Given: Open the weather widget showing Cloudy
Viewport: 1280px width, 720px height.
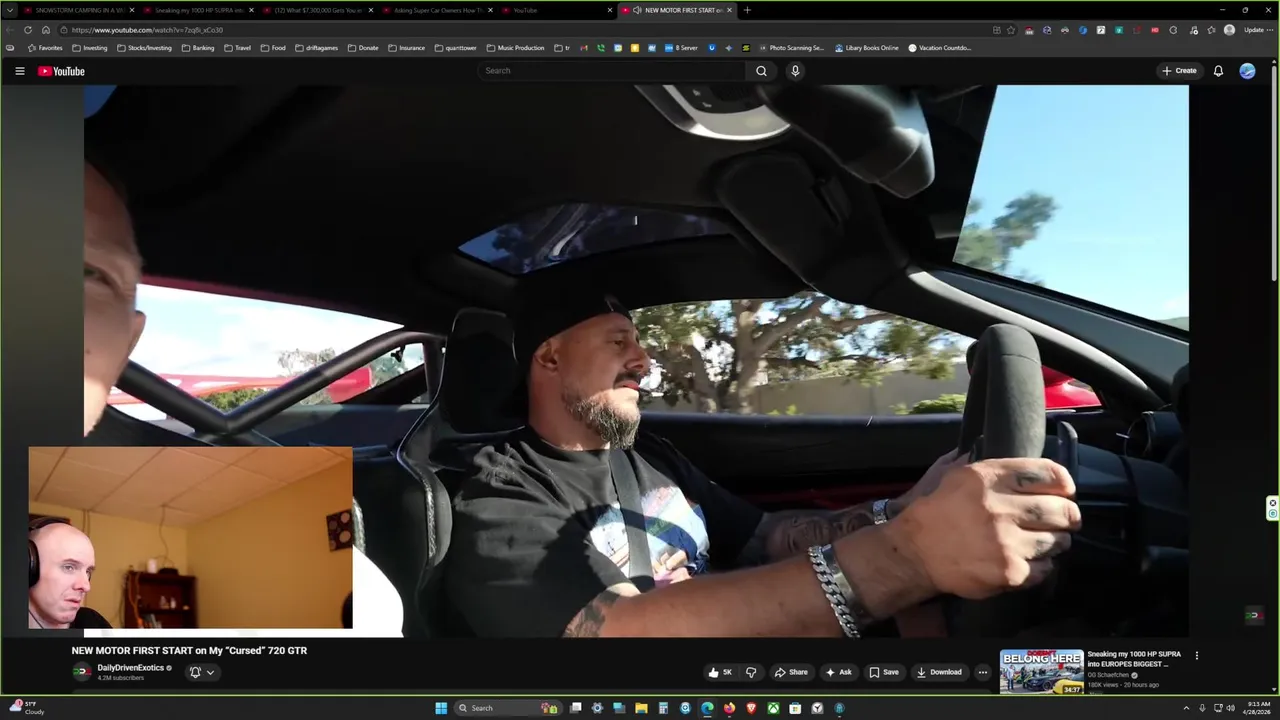Looking at the screenshot, I should [27, 708].
